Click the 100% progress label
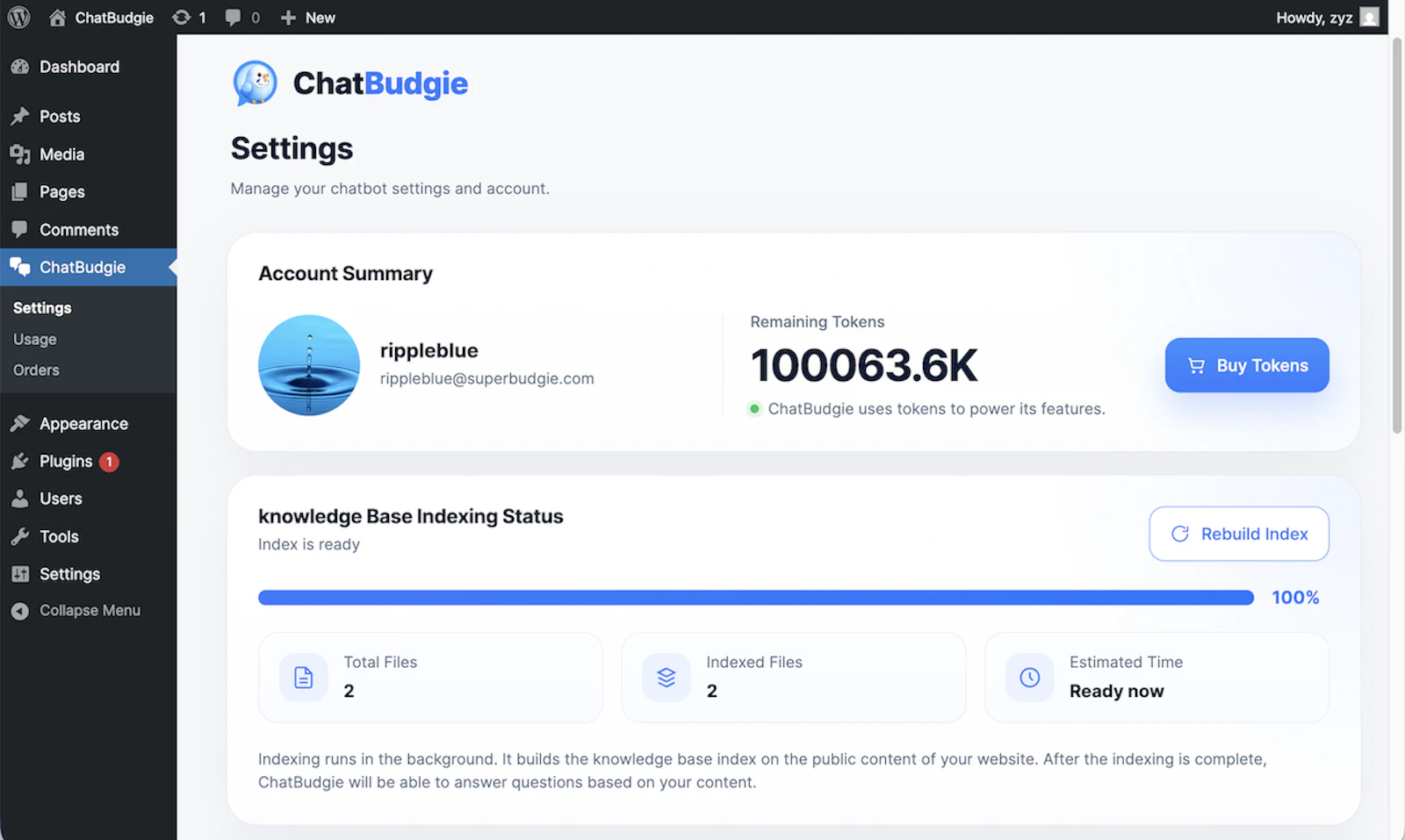The width and height of the screenshot is (1405, 840). click(x=1295, y=598)
